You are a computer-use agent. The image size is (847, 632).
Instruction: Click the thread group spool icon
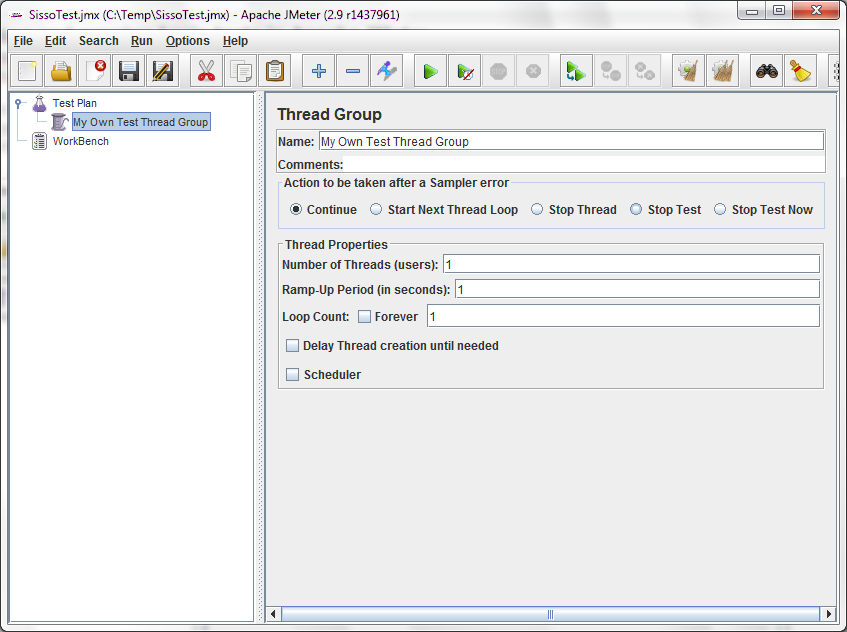click(x=59, y=122)
